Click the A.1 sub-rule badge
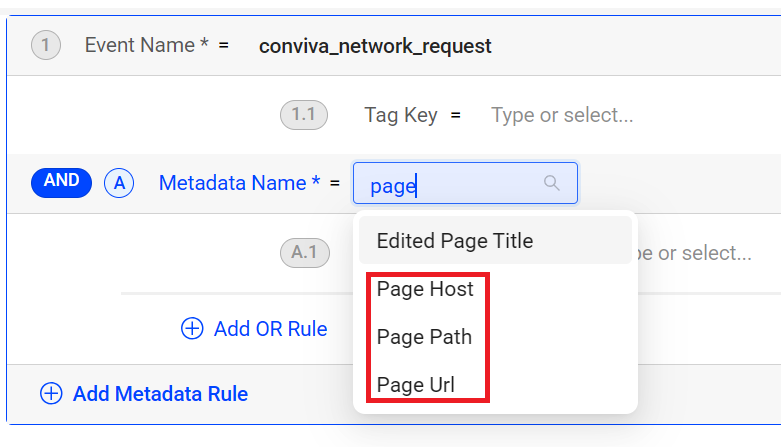This screenshot has height=447, width=781. [x=303, y=253]
